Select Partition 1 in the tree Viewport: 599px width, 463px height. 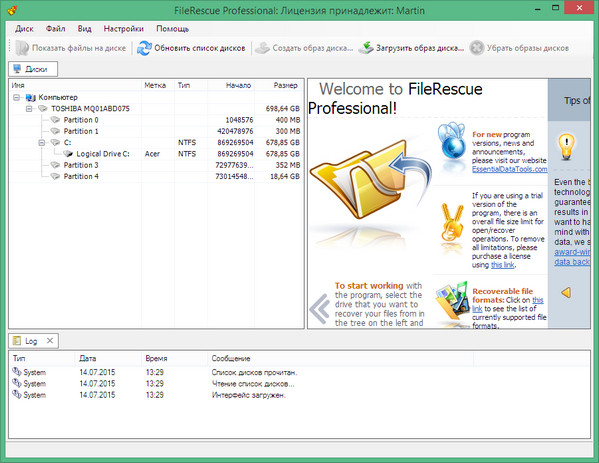tap(81, 131)
